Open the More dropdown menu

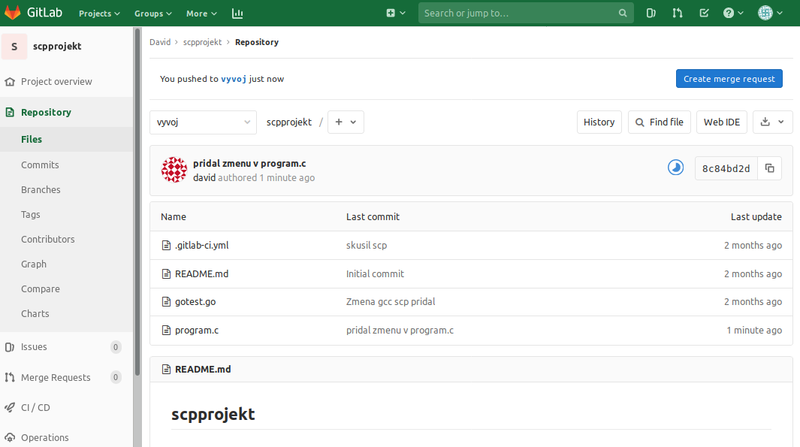coord(201,14)
